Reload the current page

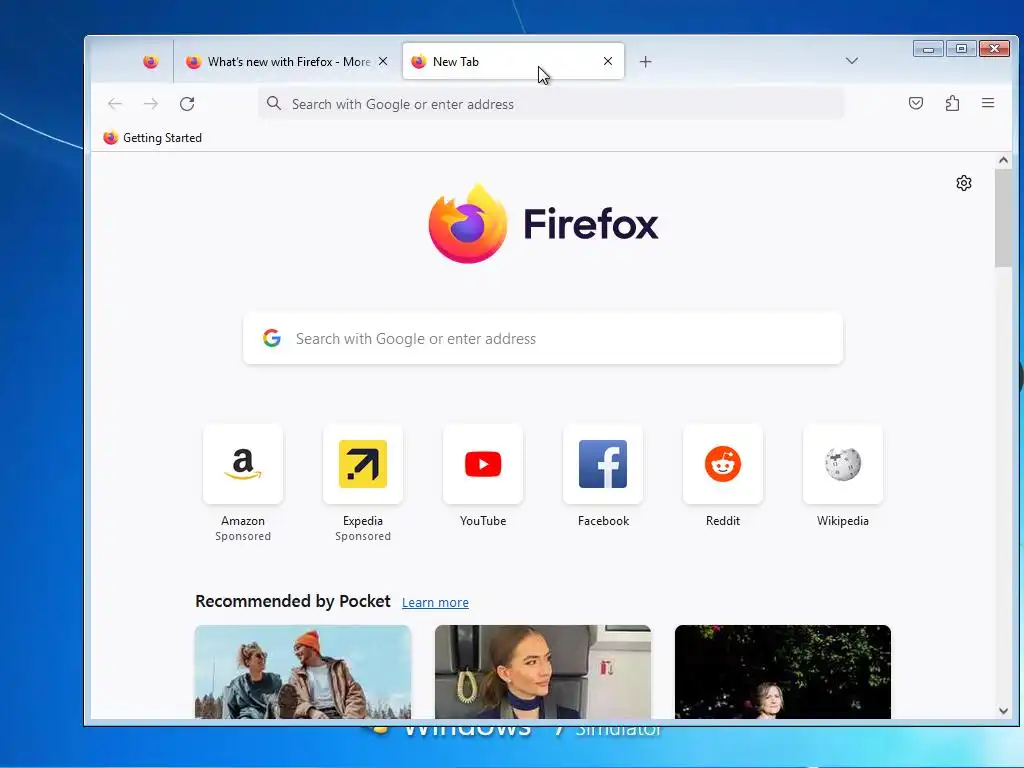click(x=187, y=104)
